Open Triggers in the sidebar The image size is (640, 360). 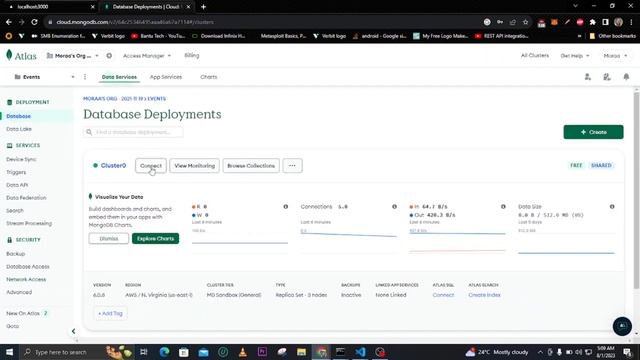pos(16,172)
